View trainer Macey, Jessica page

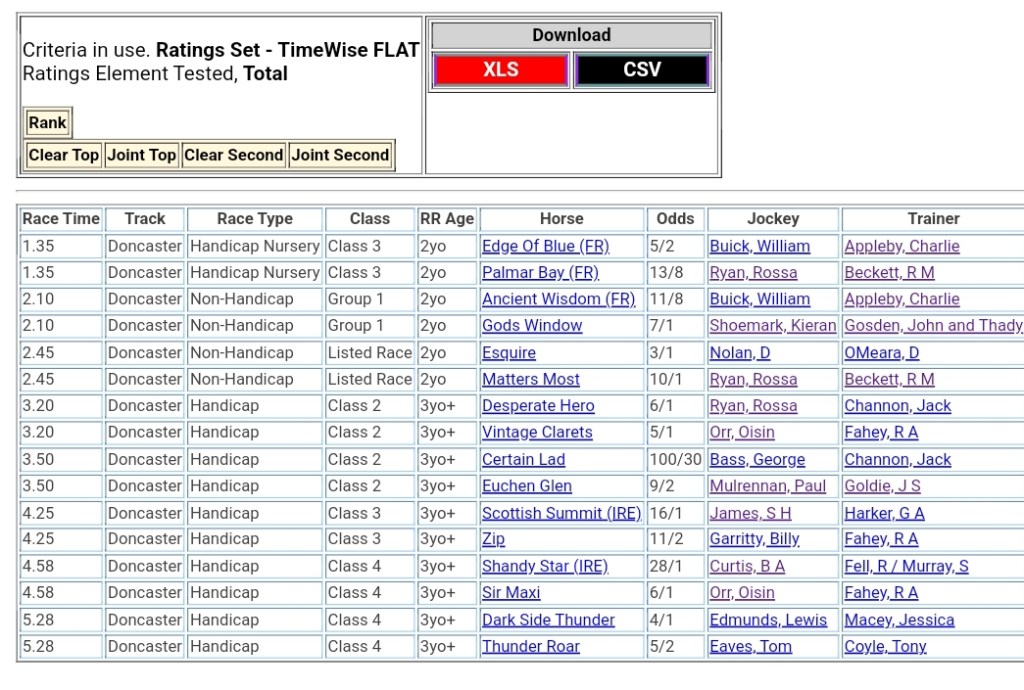(x=899, y=620)
